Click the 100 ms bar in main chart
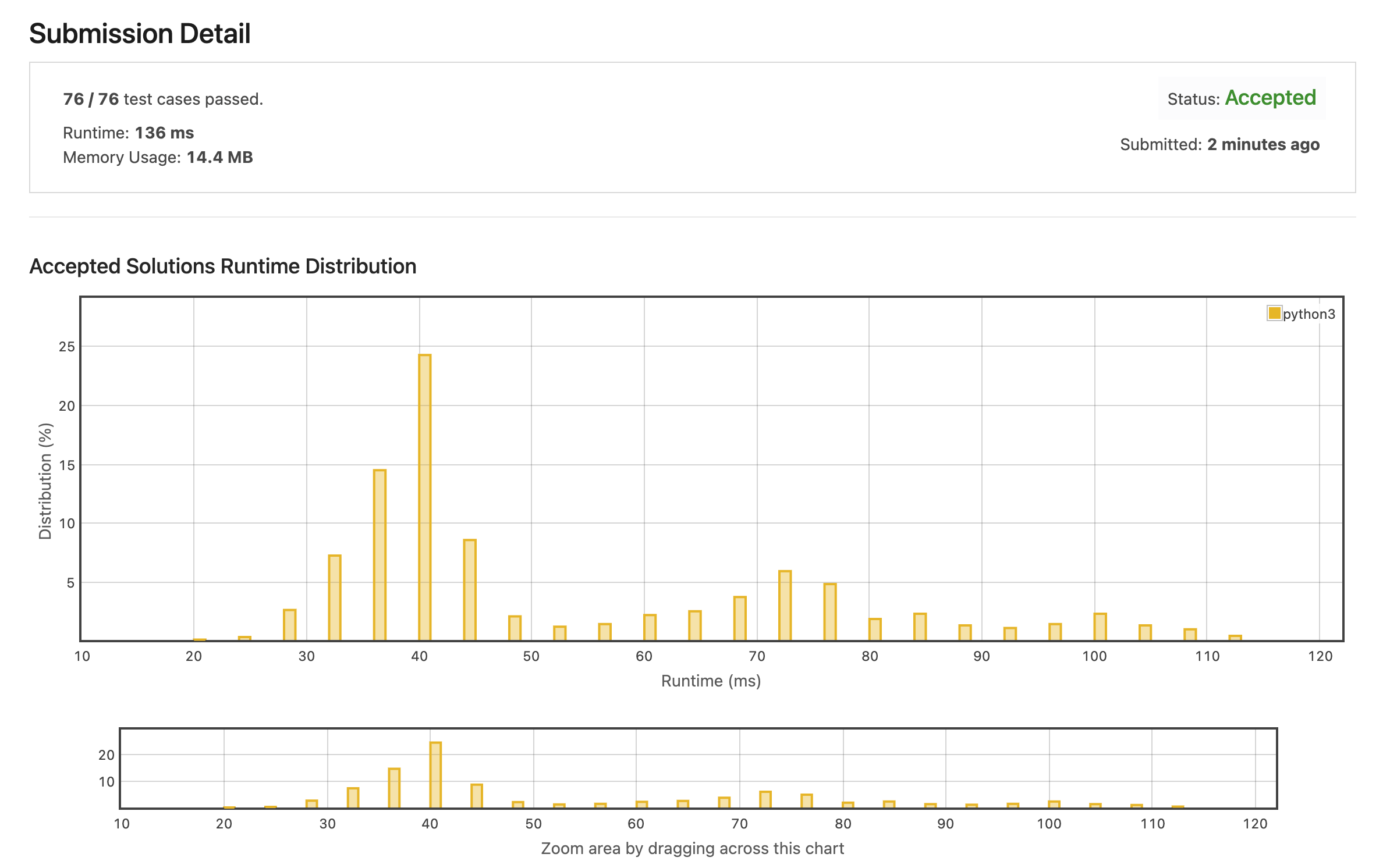1390x868 pixels. 1100,627
